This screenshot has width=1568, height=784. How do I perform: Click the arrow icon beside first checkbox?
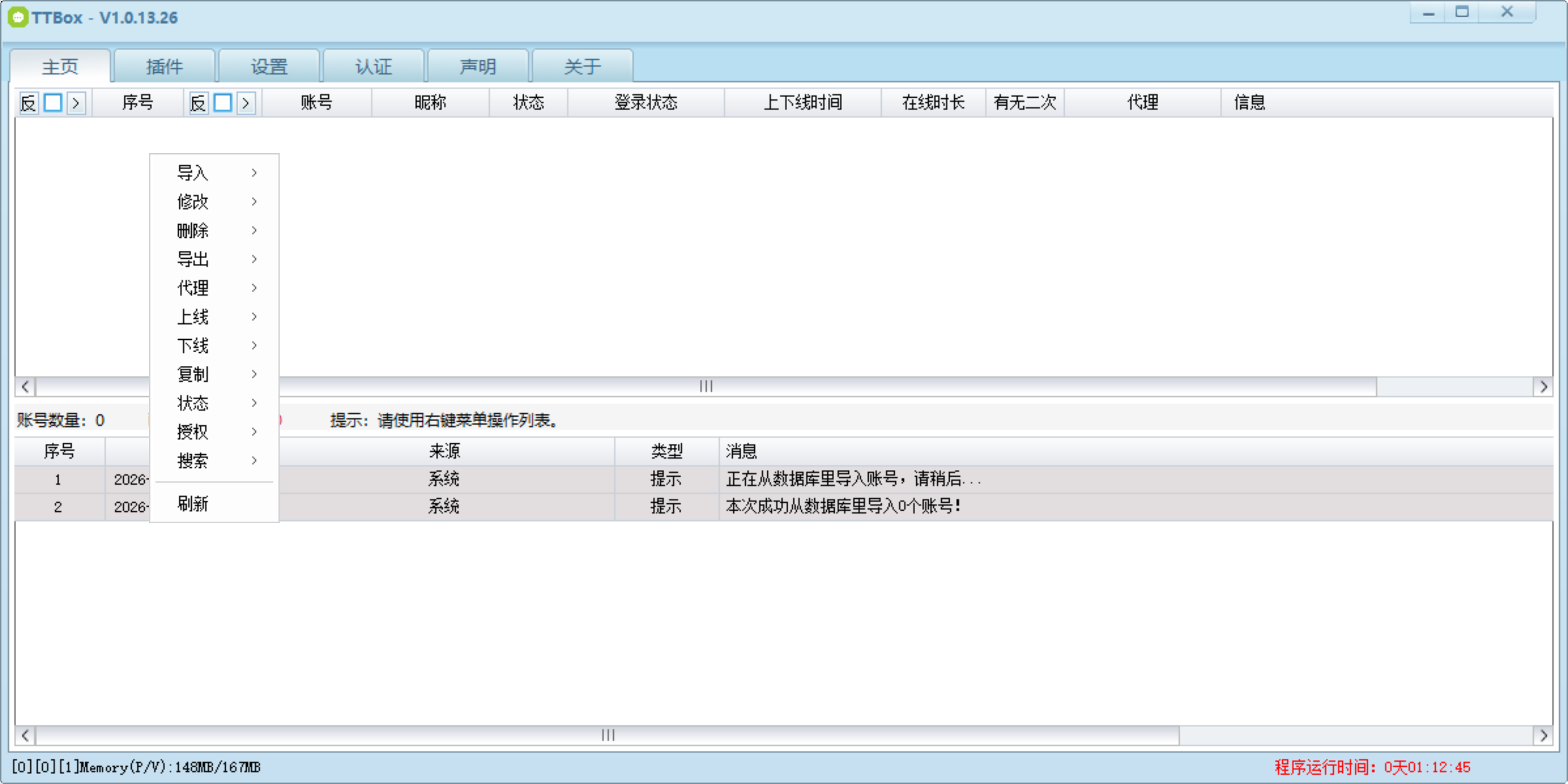[x=76, y=102]
